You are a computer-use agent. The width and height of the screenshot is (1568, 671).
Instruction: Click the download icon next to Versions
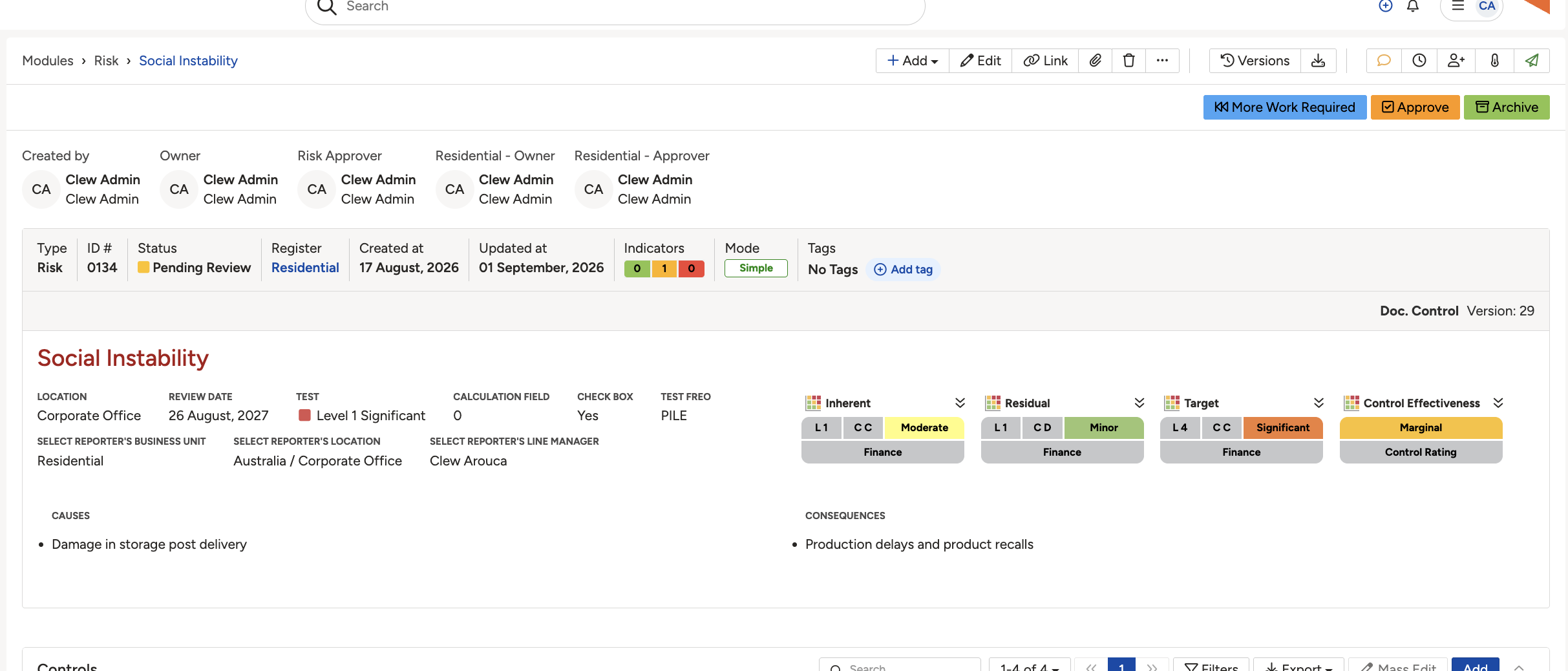click(x=1318, y=61)
